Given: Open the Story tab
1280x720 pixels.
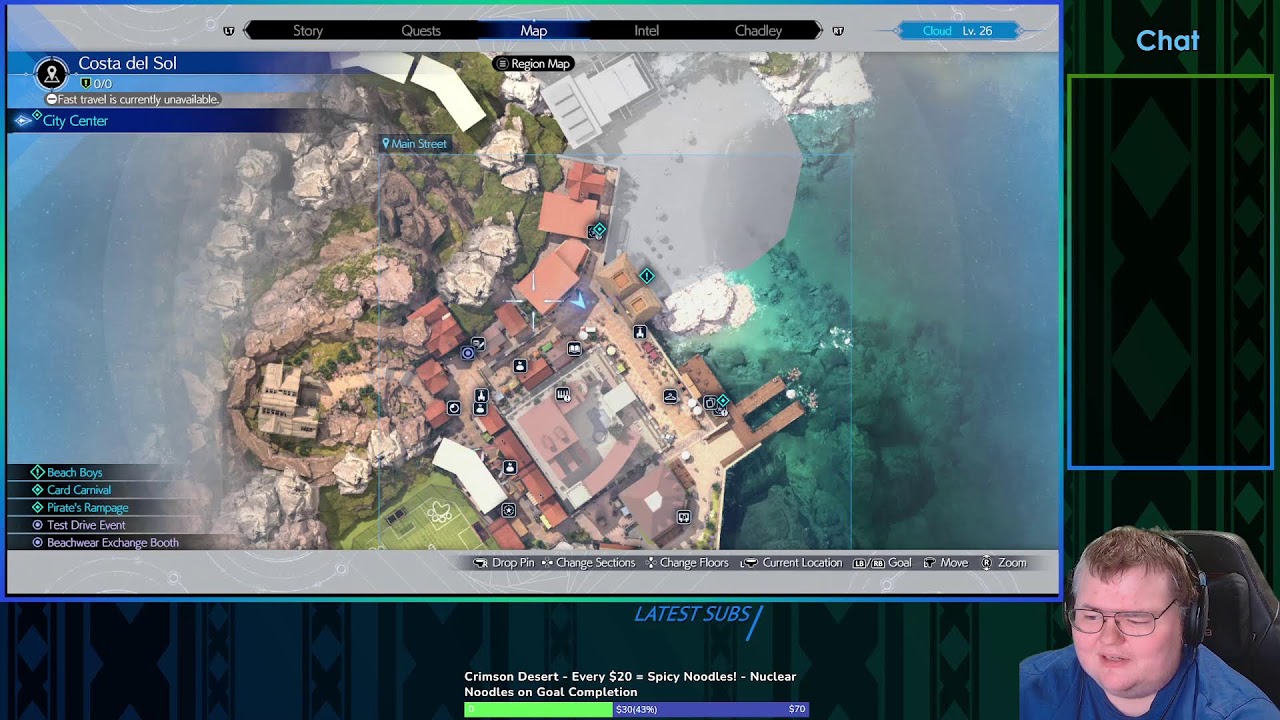Looking at the screenshot, I should (308, 31).
